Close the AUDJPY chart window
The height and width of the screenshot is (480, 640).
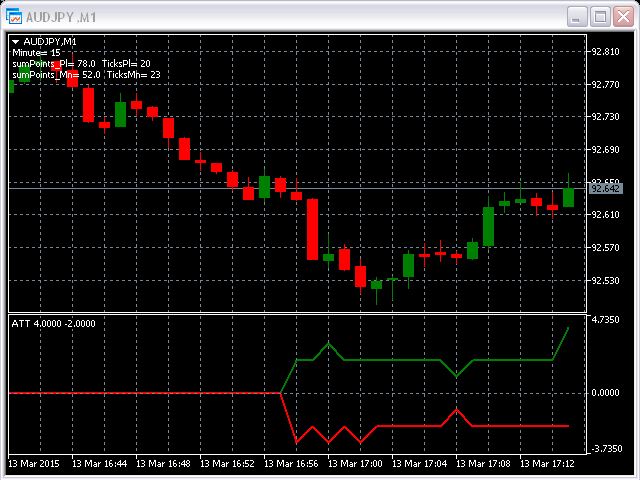point(622,16)
